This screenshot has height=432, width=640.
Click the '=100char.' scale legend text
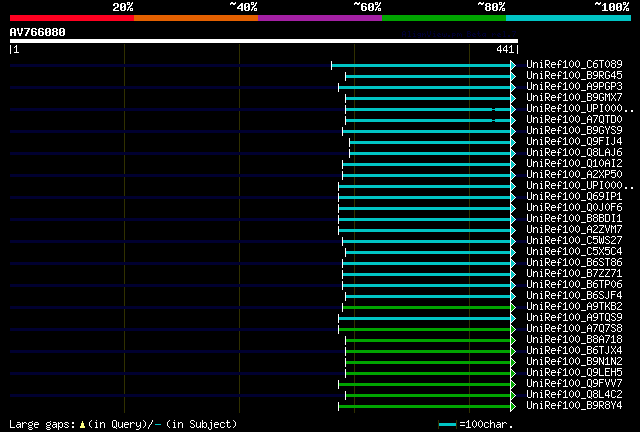pos(486,425)
